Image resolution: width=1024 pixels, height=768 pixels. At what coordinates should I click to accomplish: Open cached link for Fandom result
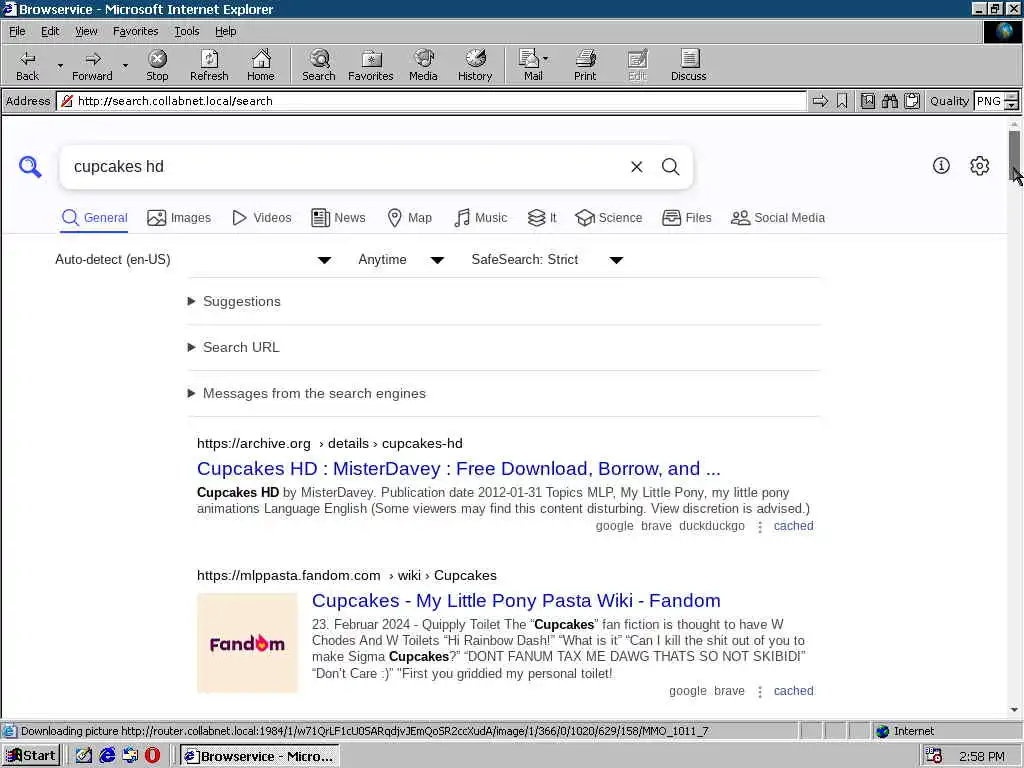point(793,691)
